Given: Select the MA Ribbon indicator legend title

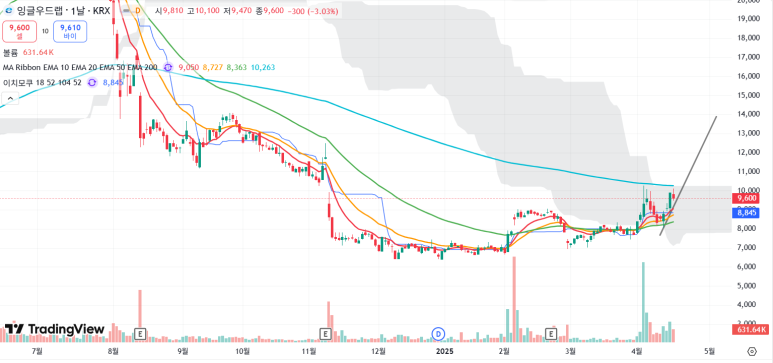Looking at the screenshot, I should click(81, 67).
